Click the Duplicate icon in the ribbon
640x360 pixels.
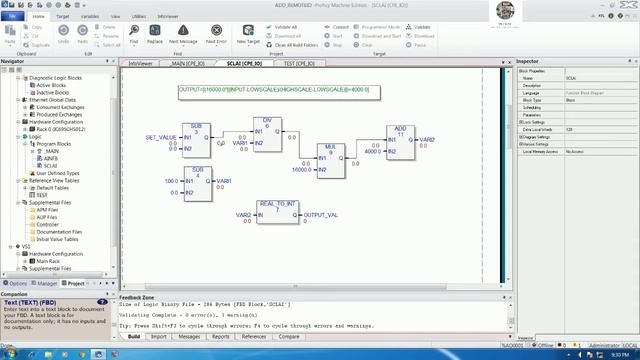(26, 45)
